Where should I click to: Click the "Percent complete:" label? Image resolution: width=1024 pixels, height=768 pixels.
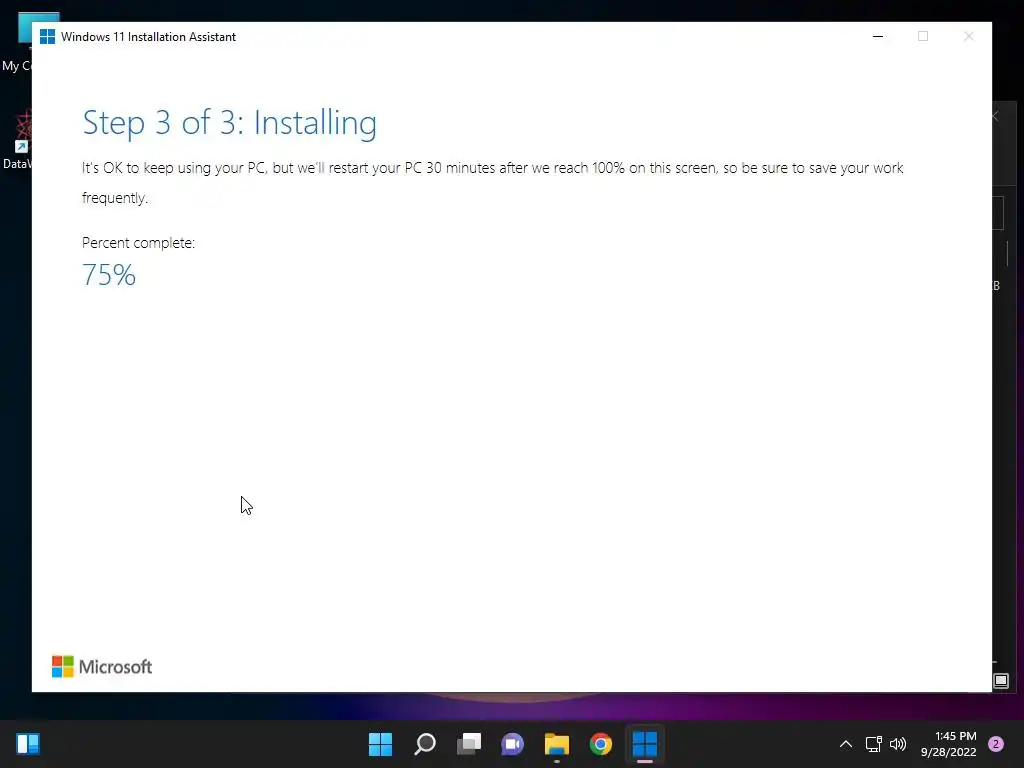click(138, 243)
